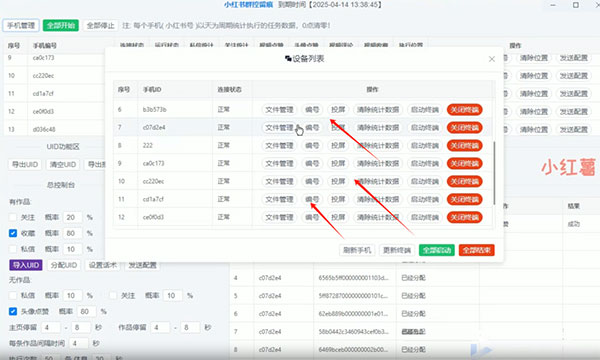Click 启动终端 for device c07d2e4

[x=425, y=128]
